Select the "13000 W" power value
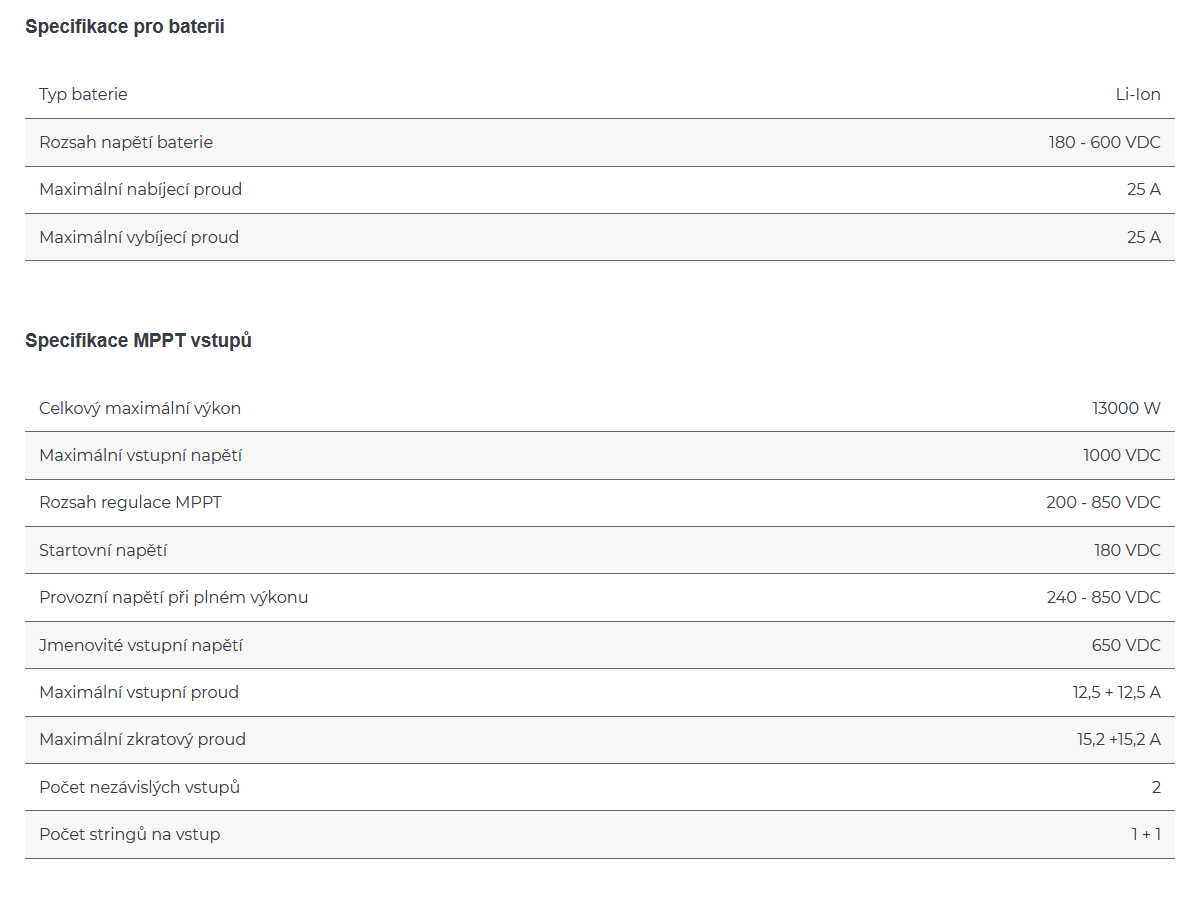 (1126, 408)
